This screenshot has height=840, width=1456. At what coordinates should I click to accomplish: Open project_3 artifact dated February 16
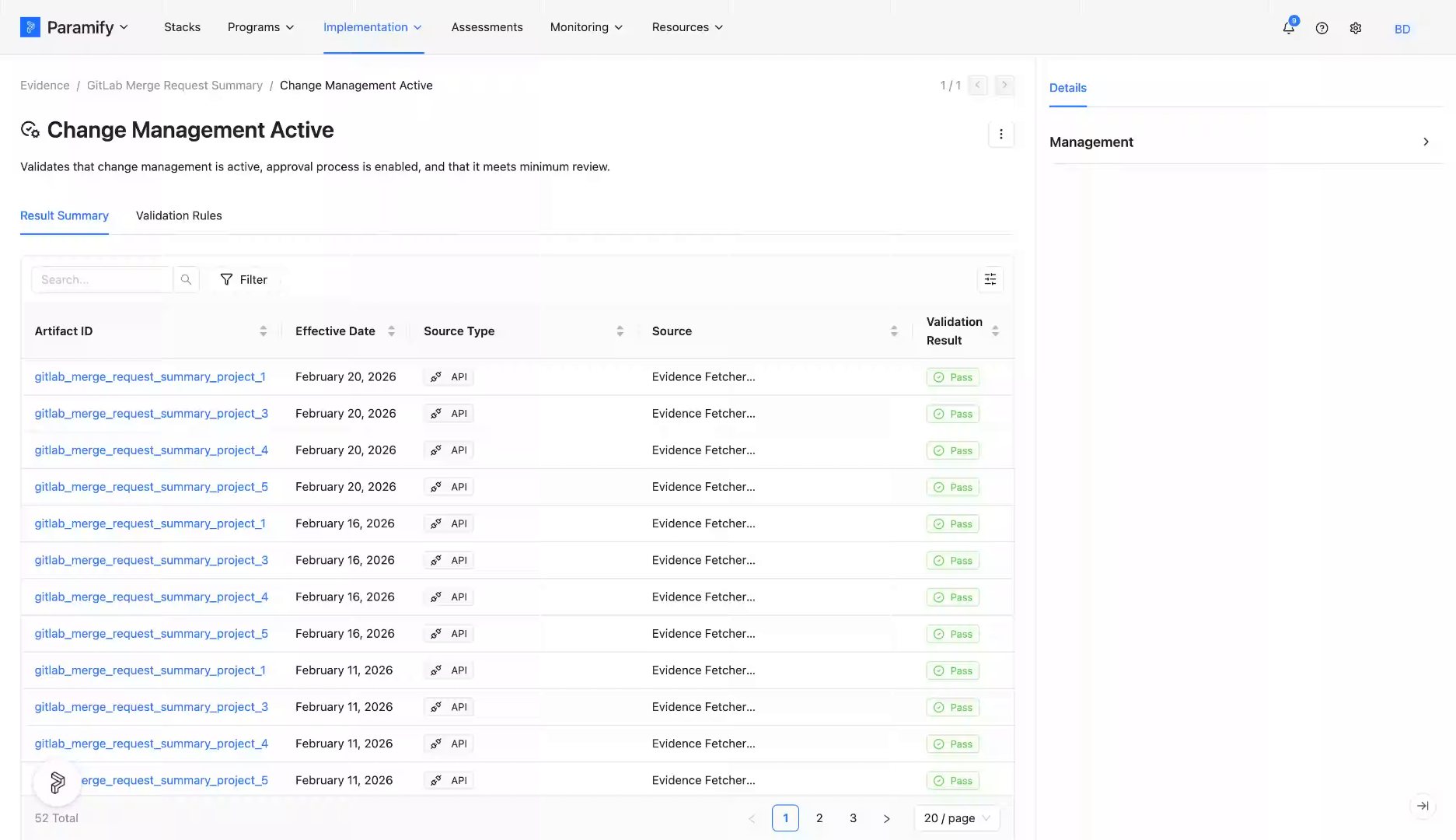coord(152,560)
